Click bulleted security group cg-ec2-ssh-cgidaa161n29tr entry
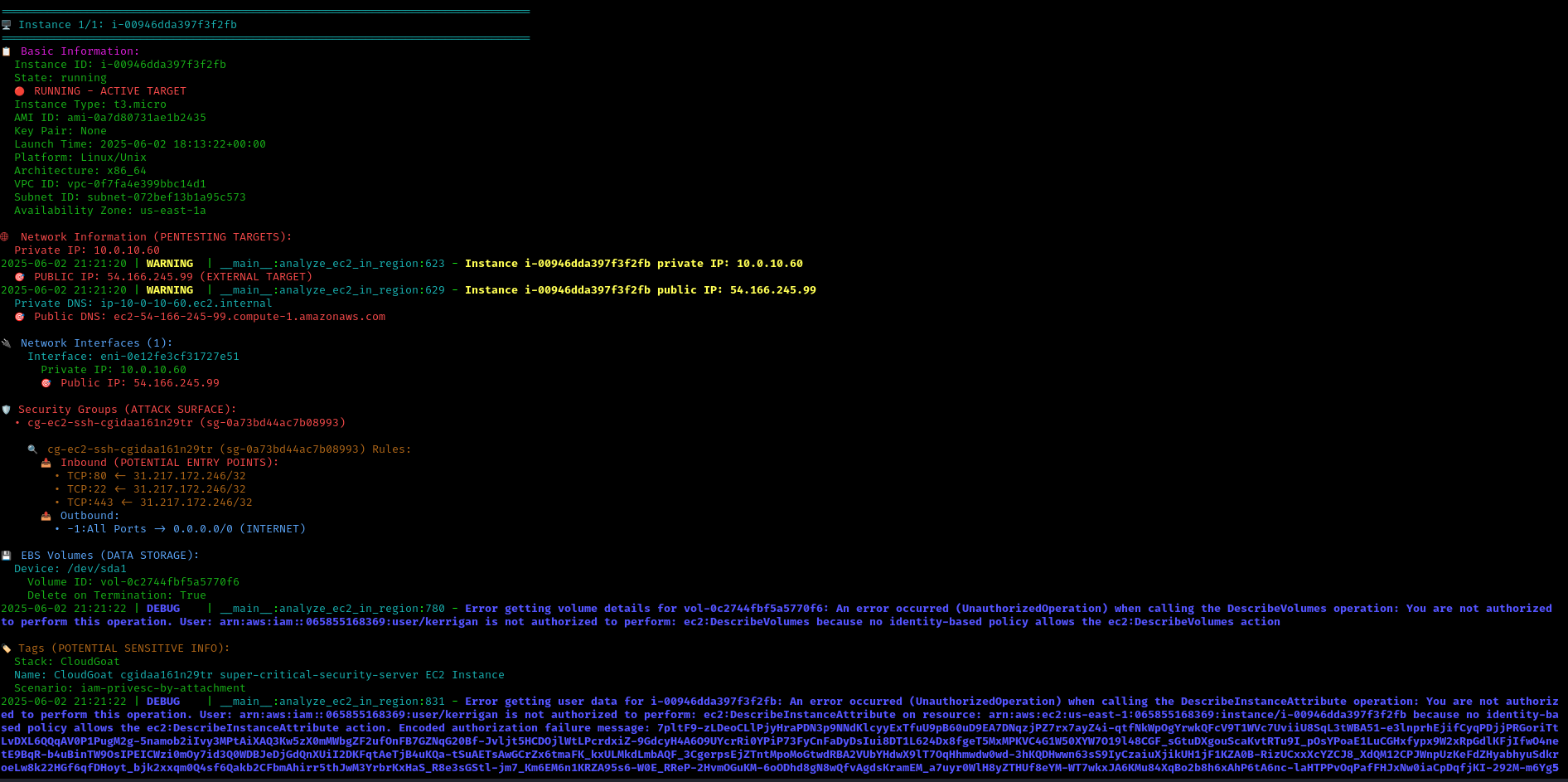Image resolution: width=1568 pixels, height=782 pixels. (180, 423)
